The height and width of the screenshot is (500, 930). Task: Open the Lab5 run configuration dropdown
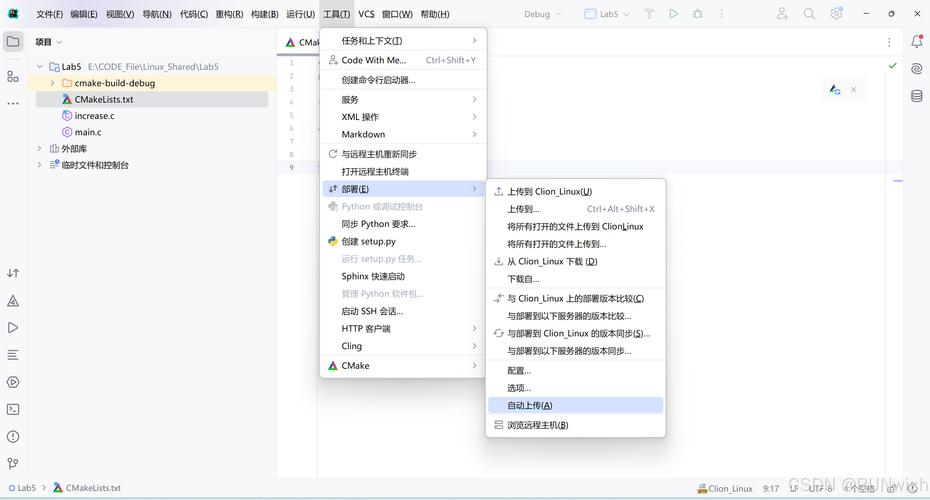[x=607, y=14]
